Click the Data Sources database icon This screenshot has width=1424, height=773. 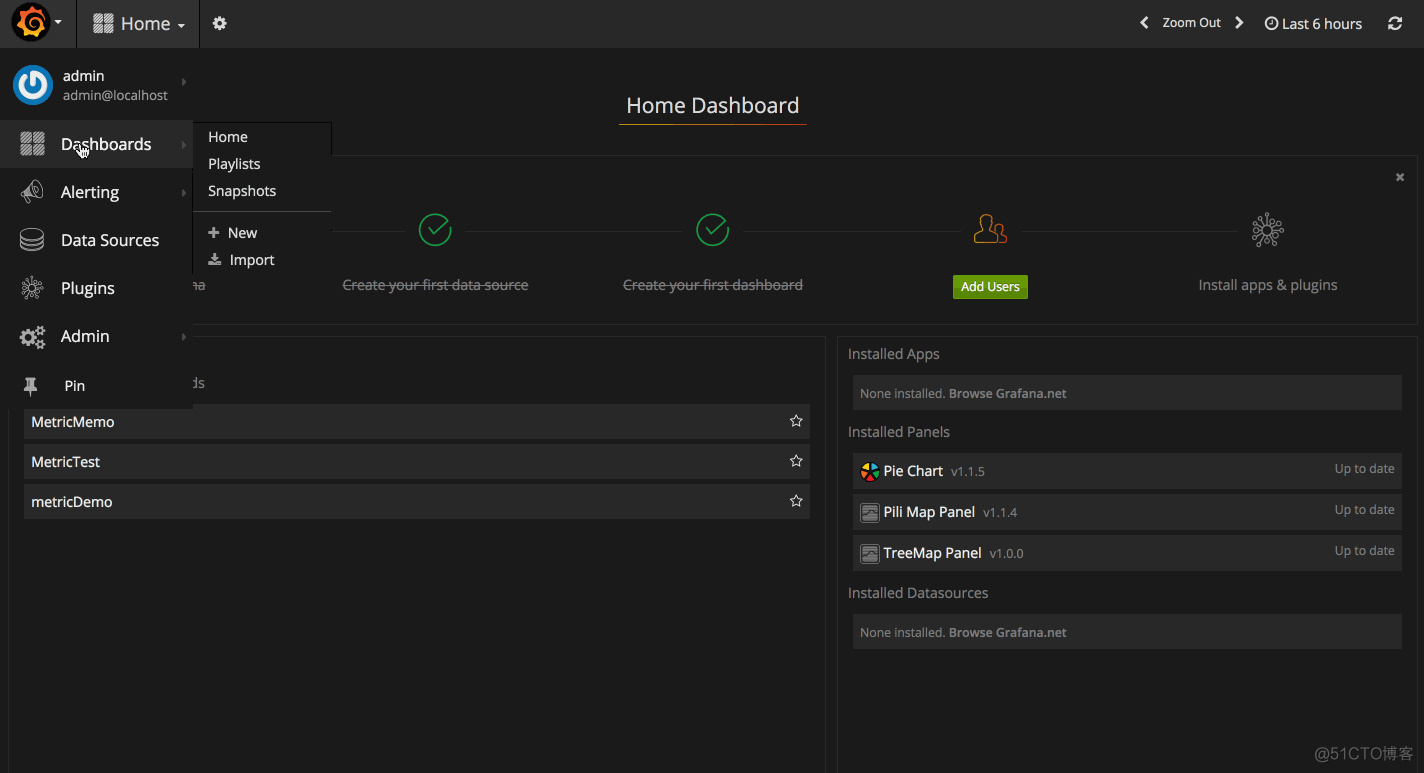[33, 240]
